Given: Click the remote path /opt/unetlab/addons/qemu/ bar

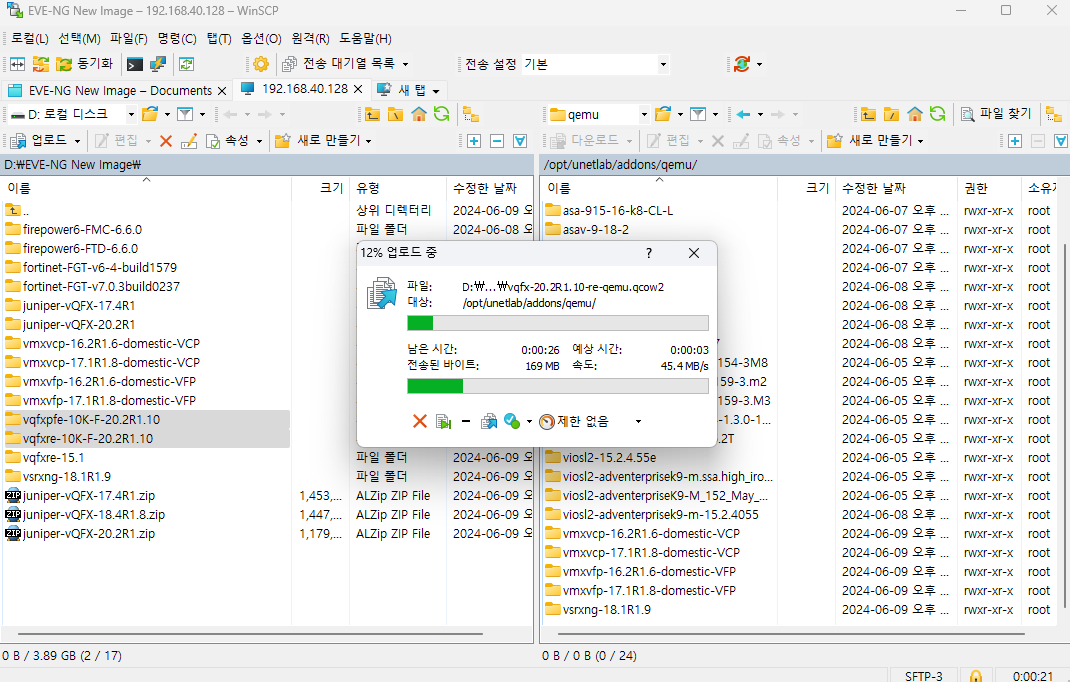Looking at the screenshot, I should [x=805, y=165].
